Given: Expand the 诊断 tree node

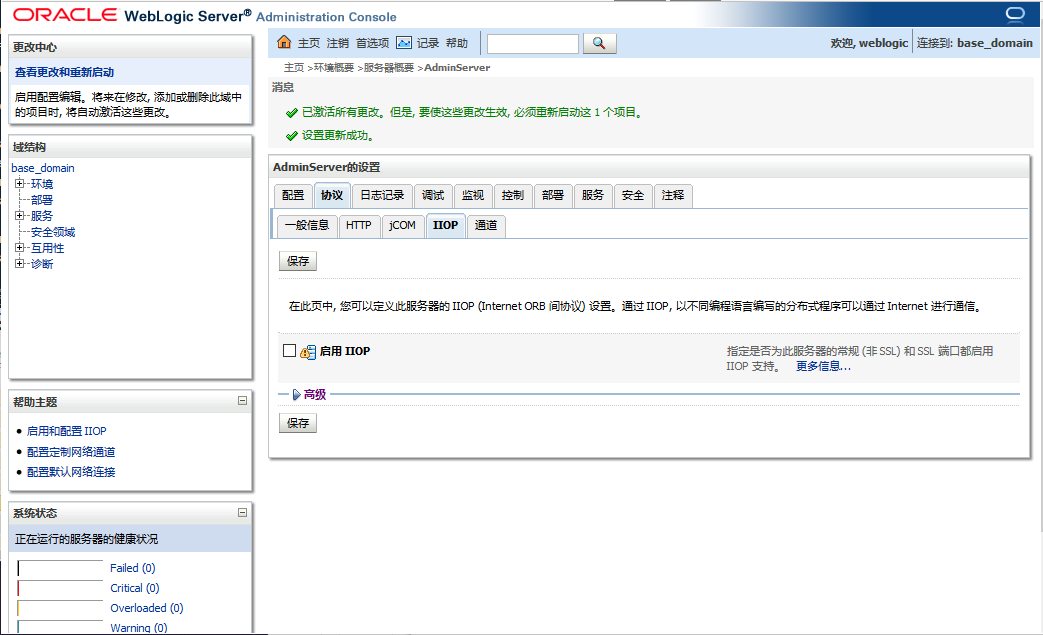Looking at the screenshot, I should tap(19, 264).
